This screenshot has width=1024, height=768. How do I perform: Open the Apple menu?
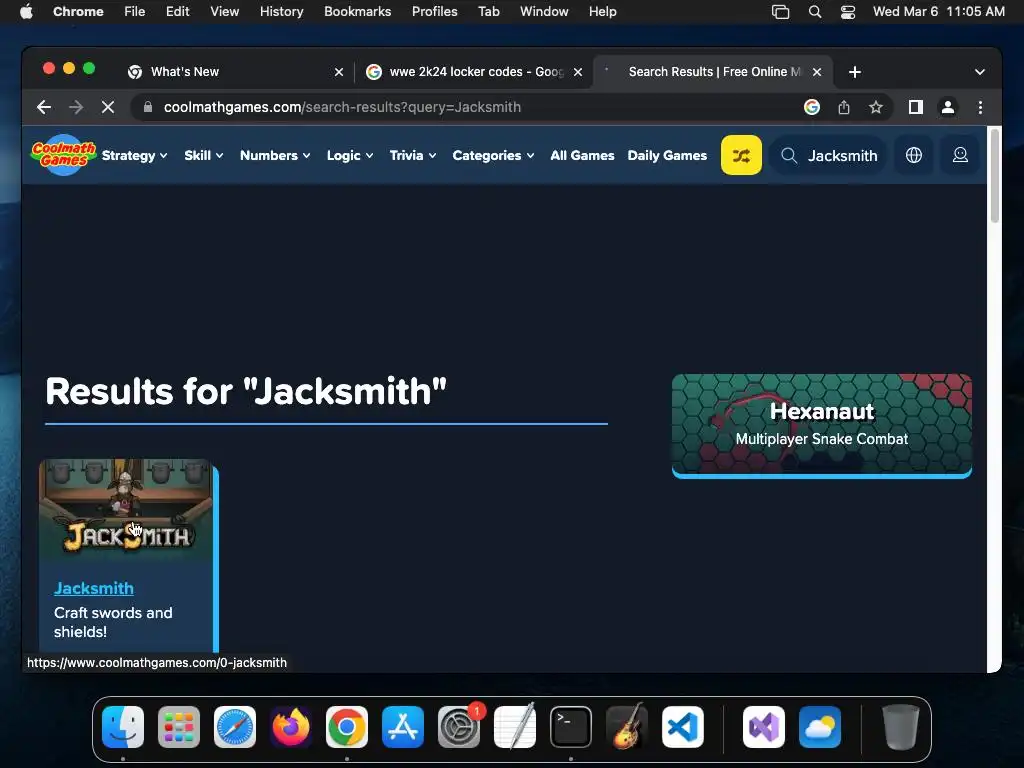(x=26, y=12)
